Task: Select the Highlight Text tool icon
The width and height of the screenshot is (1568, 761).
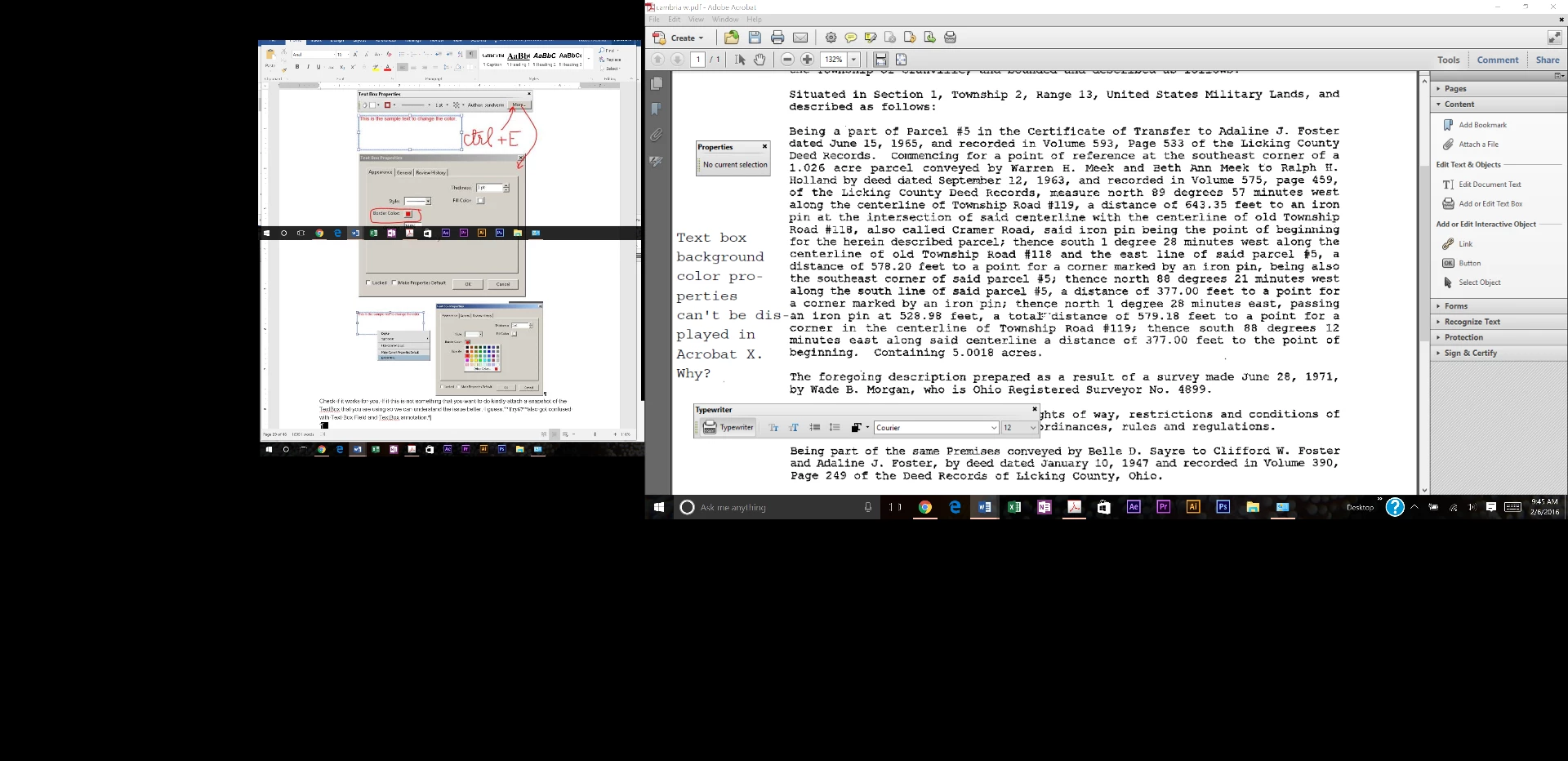Action: point(871,38)
